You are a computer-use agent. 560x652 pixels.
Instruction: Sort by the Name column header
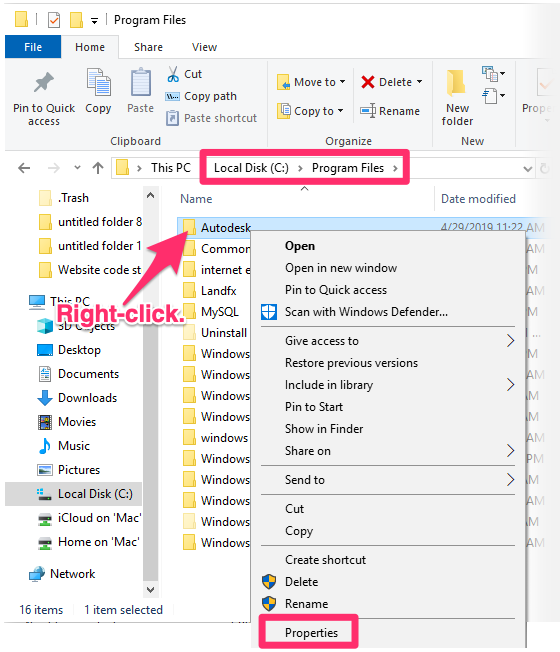click(x=196, y=199)
